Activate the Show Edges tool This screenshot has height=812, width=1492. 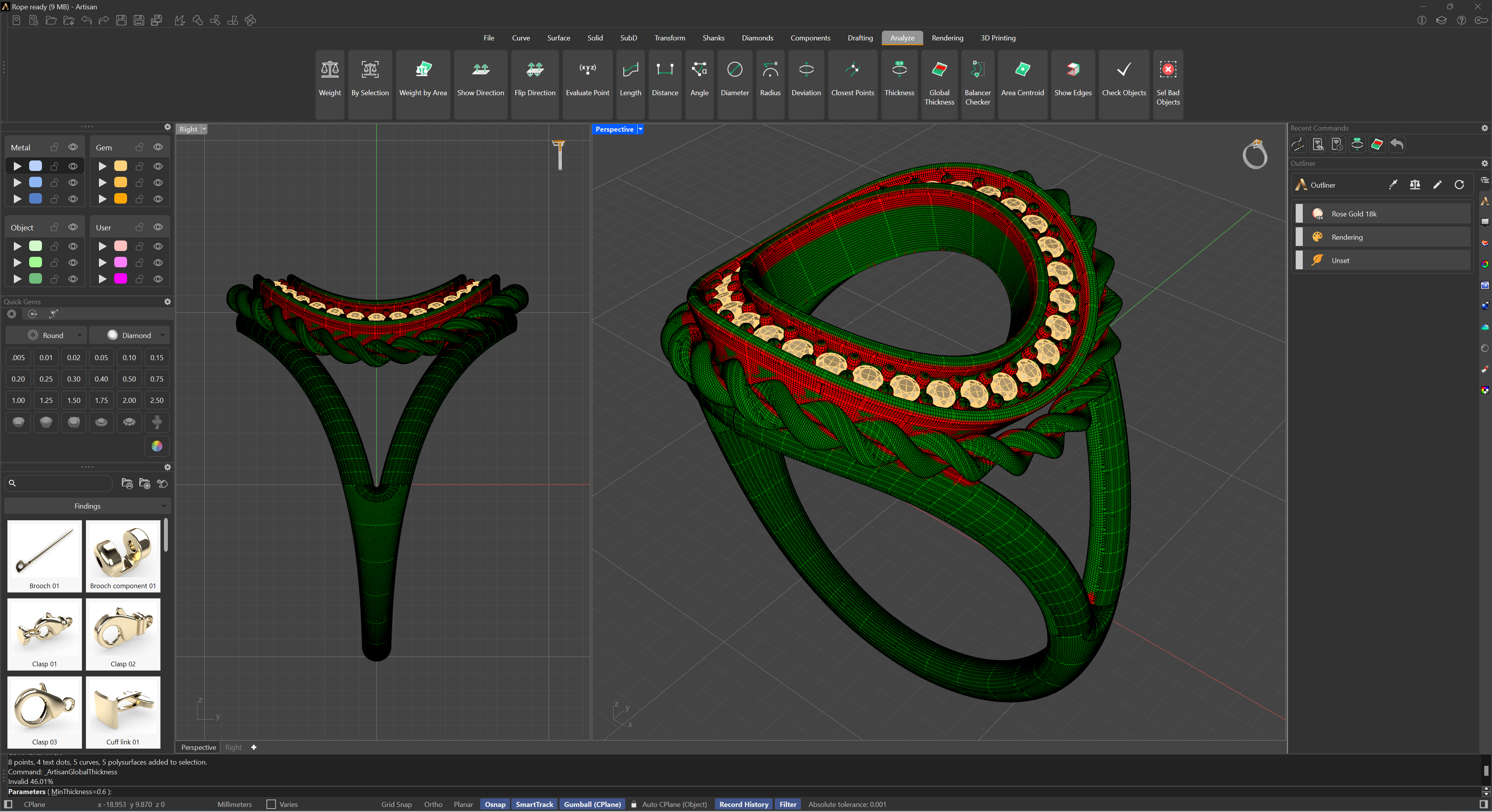pyautogui.click(x=1073, y=85)
